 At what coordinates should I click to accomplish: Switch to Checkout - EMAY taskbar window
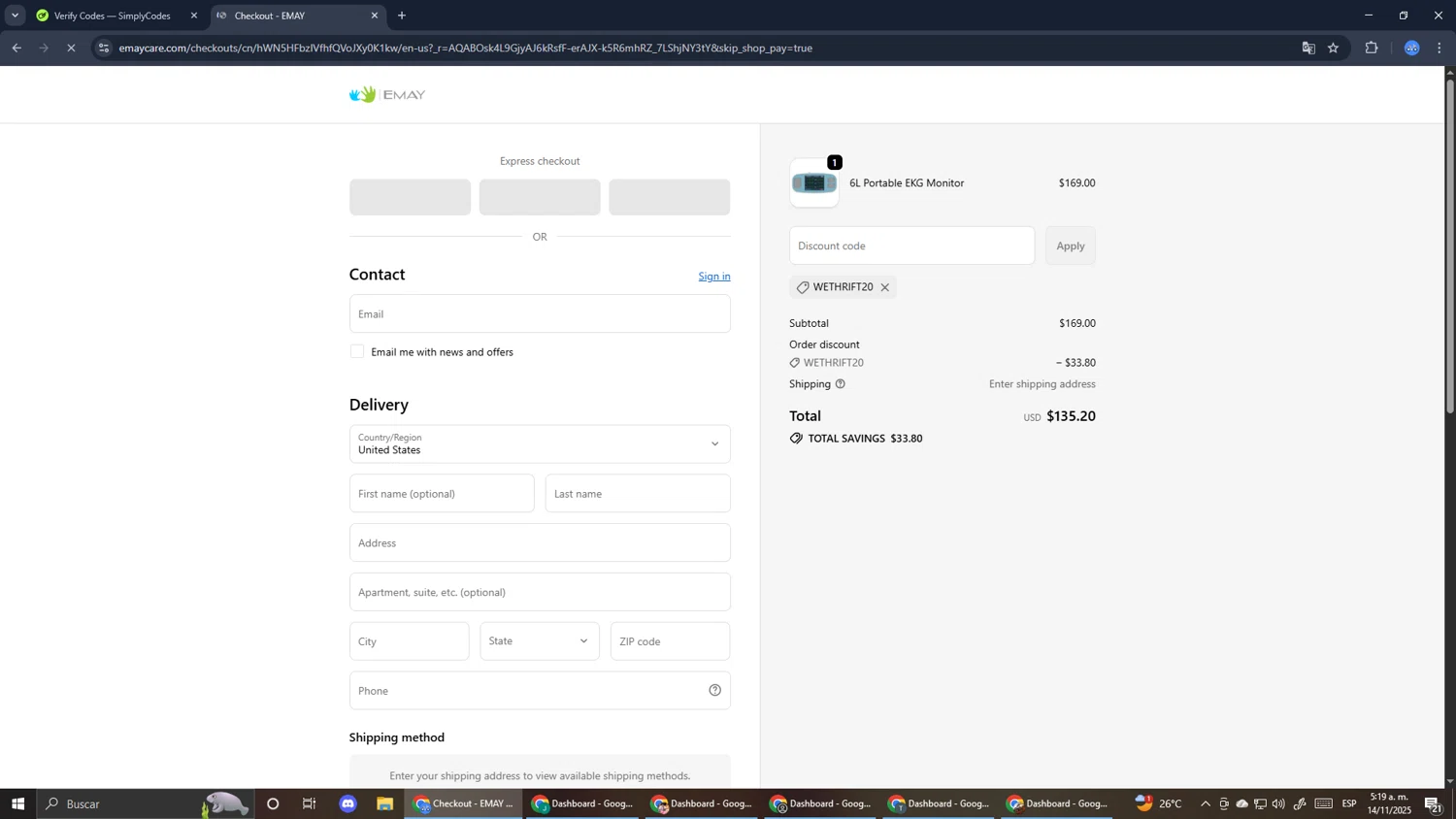463,803
